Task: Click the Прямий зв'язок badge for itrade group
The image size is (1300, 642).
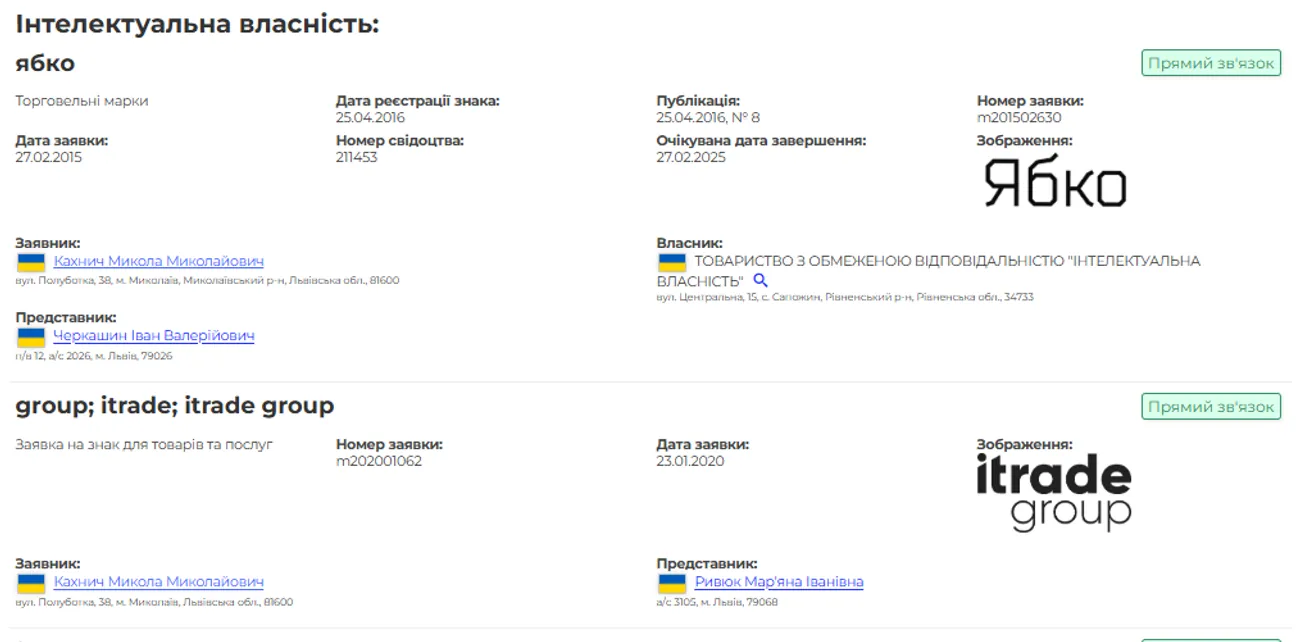Action: 1211,407
